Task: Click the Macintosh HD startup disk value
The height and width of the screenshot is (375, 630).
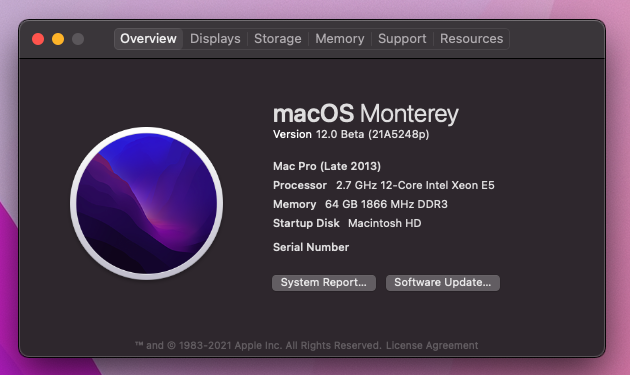Action: click(x=385, y=223)
